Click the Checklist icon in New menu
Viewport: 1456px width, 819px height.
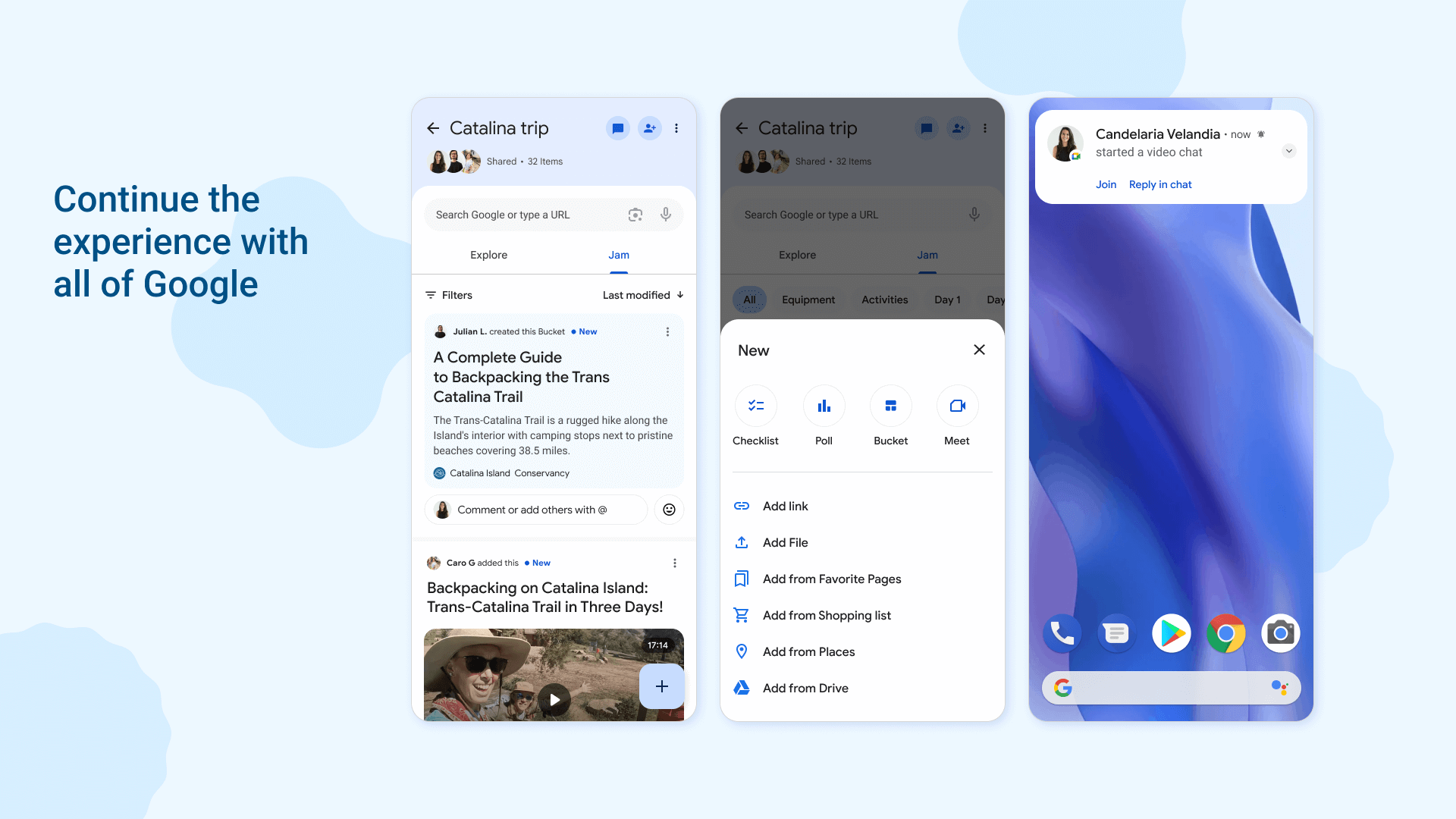click(755, 406)
